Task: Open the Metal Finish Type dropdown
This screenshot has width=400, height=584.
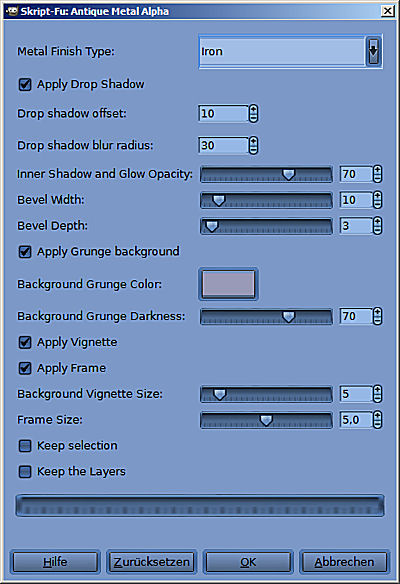Action: 291,51
